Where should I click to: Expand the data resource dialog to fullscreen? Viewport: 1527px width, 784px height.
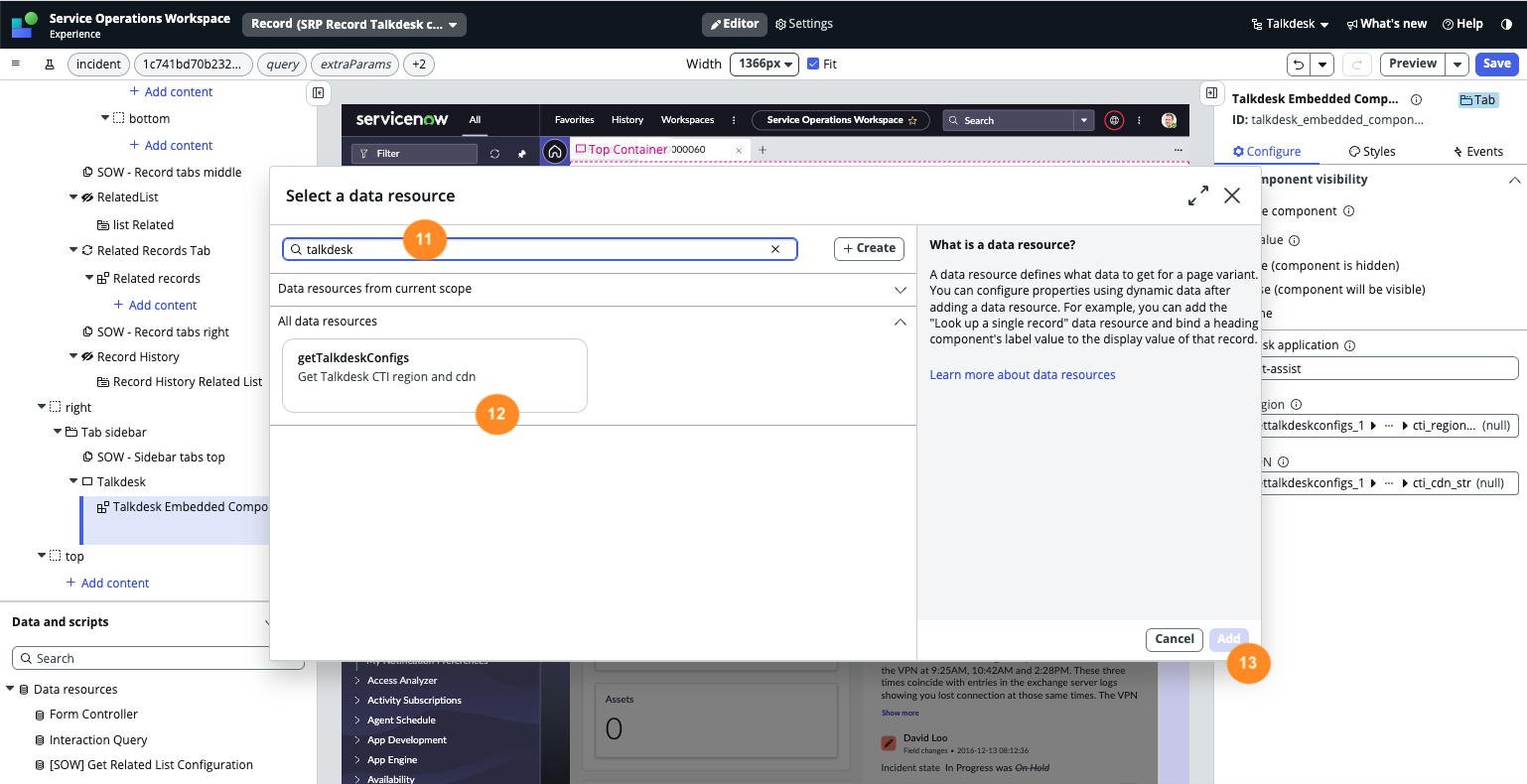click(x=1198, y=196)
